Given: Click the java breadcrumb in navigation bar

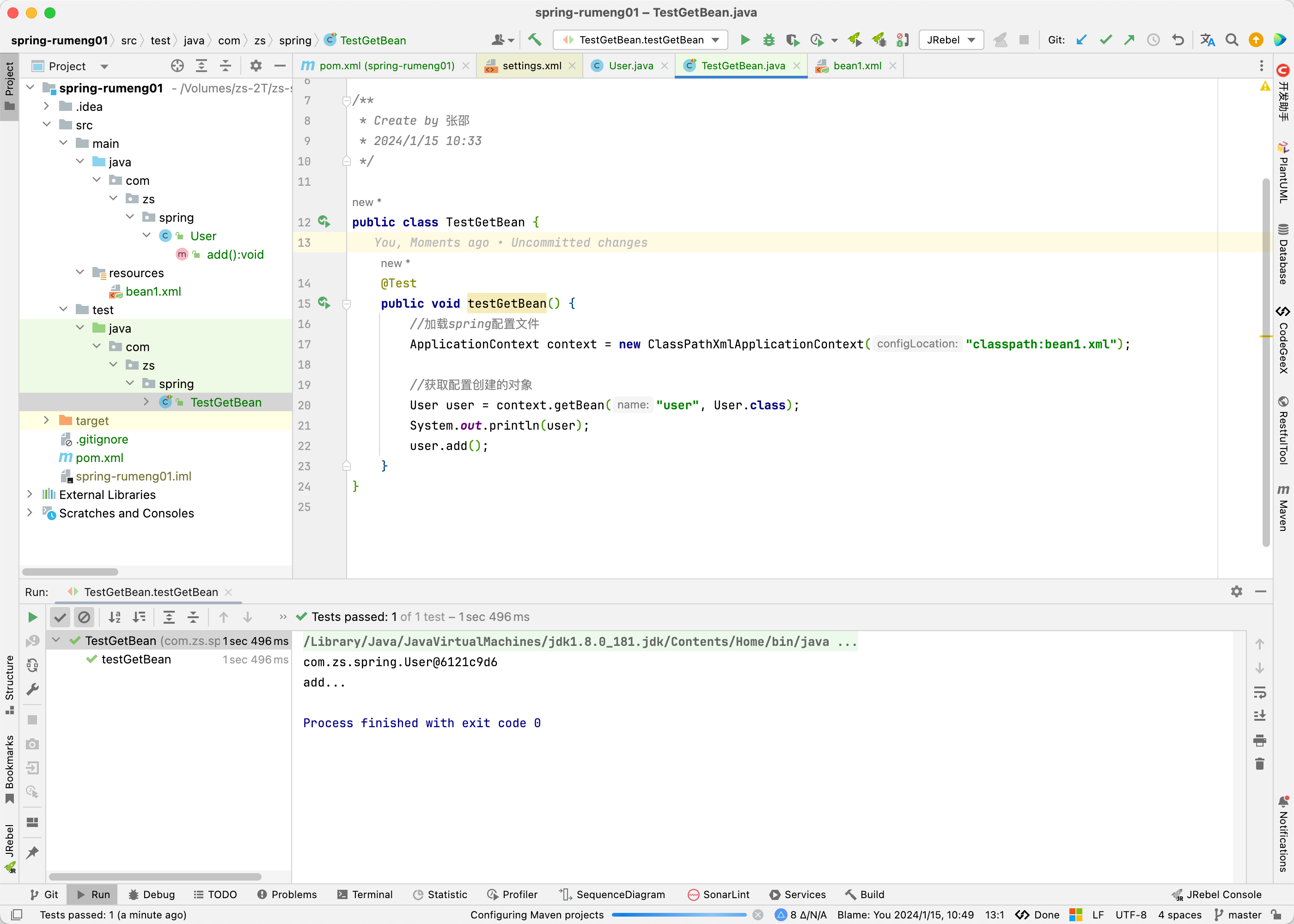Looking at the screenshot, I should 194,40.
